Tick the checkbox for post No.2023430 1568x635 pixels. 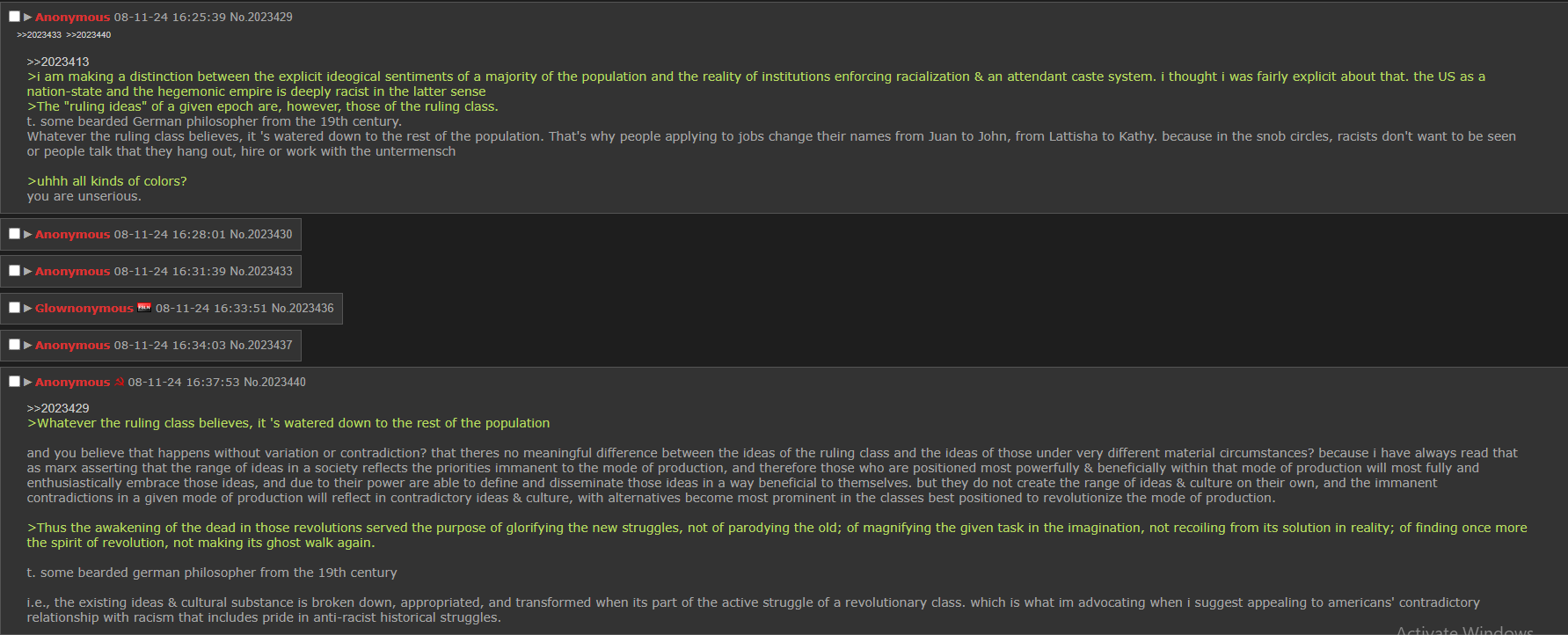pyautogui.click(x=14, y=234)
